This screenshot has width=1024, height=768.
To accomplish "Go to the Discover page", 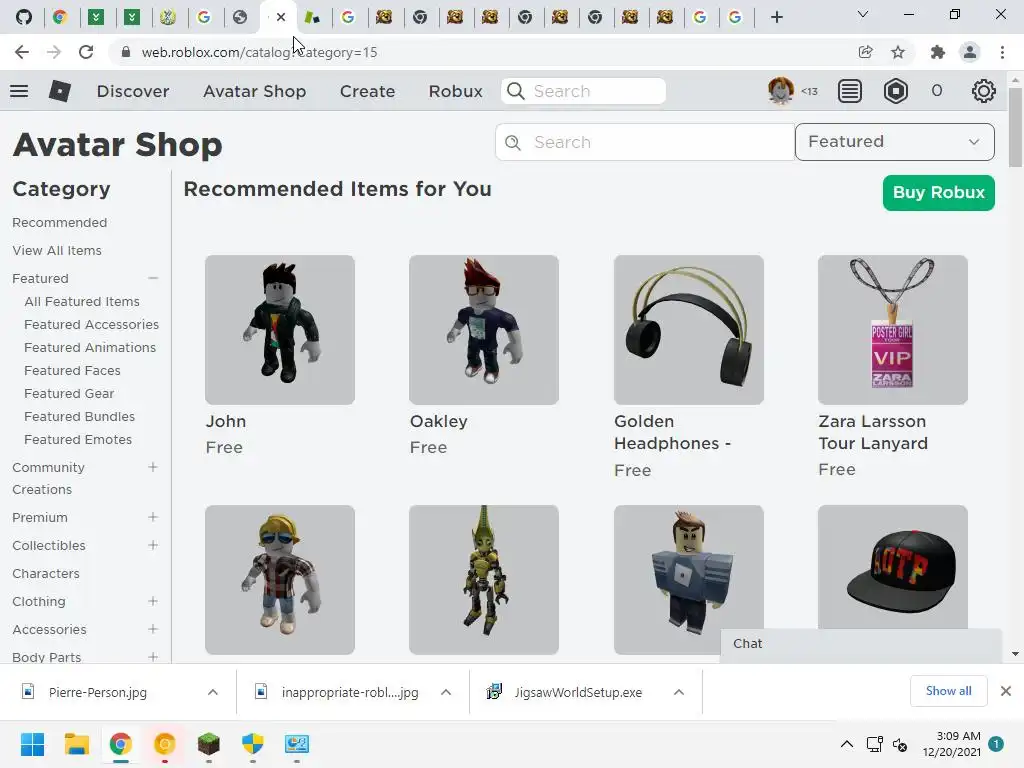I will tap(133, 91).
